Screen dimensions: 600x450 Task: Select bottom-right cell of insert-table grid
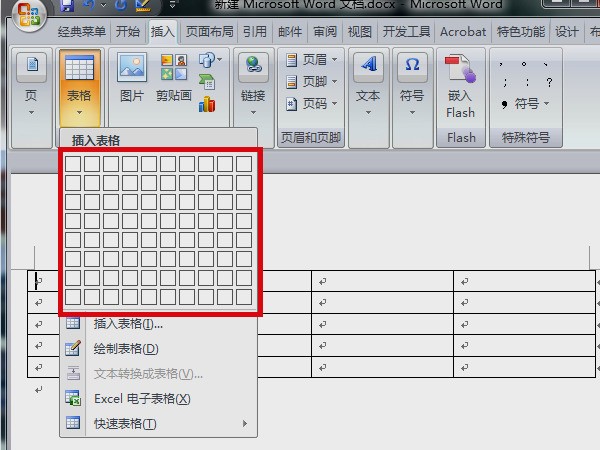tap(244, 297)
